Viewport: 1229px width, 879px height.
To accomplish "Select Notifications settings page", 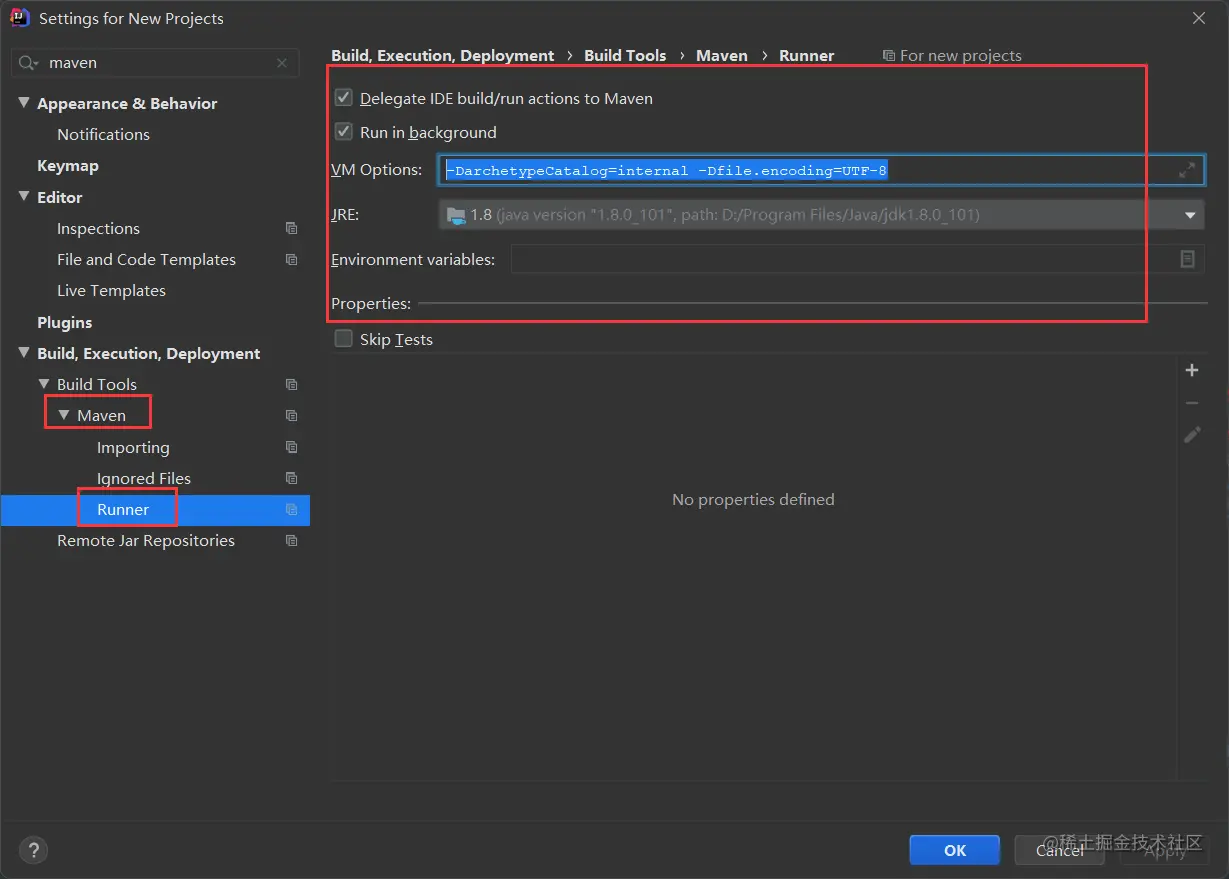I will (103, 135).
